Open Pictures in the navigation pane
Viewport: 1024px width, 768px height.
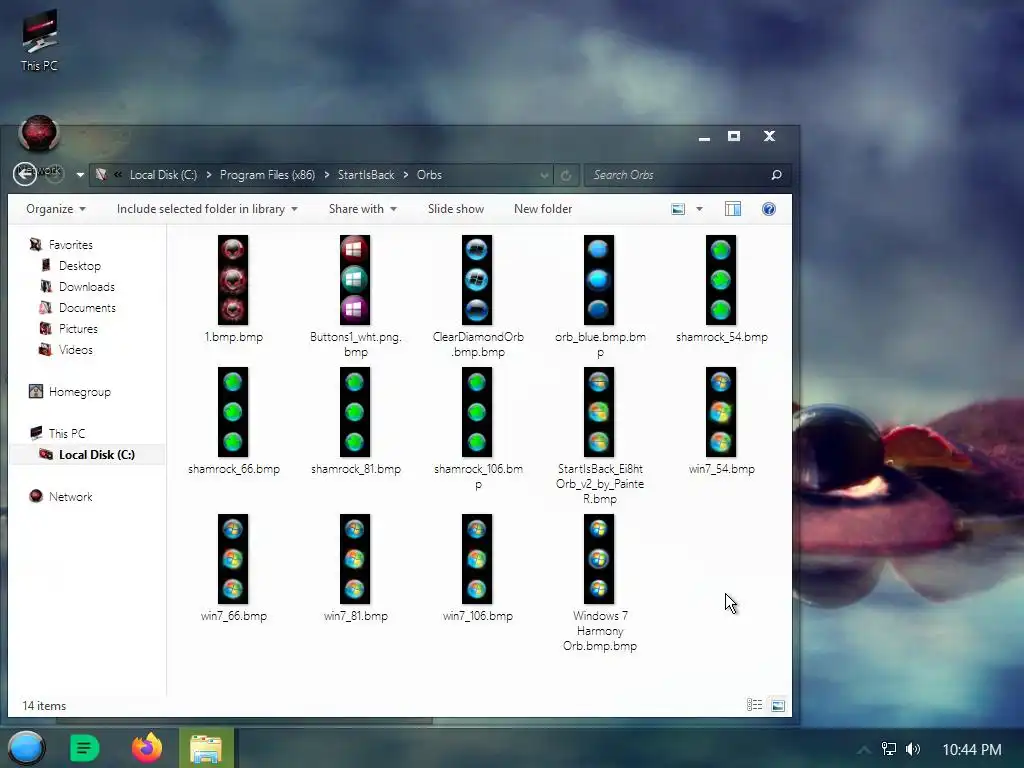point(78,328)
